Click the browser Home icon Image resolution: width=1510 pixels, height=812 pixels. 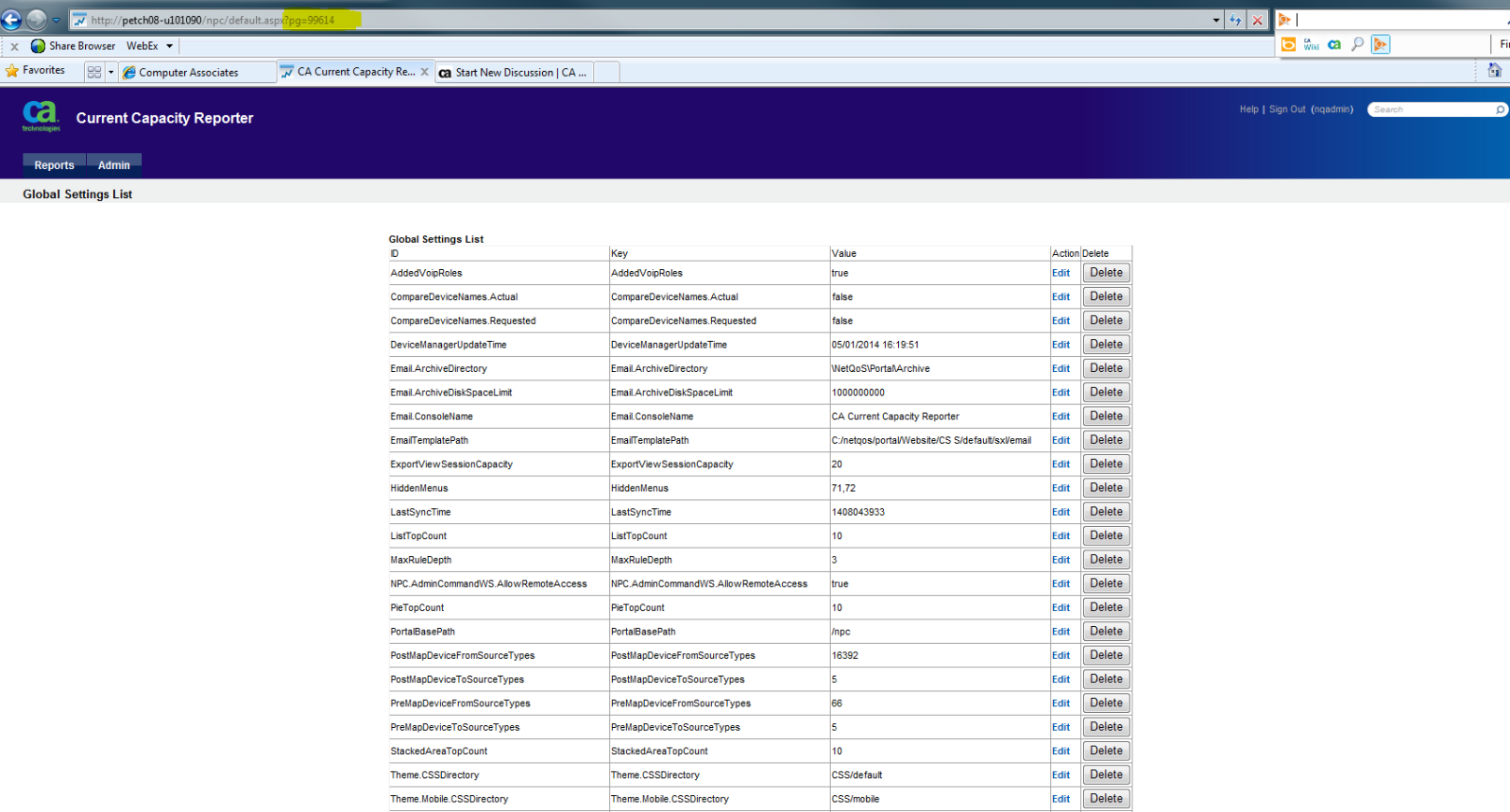pyautogui.click(x=1494, y=70)
